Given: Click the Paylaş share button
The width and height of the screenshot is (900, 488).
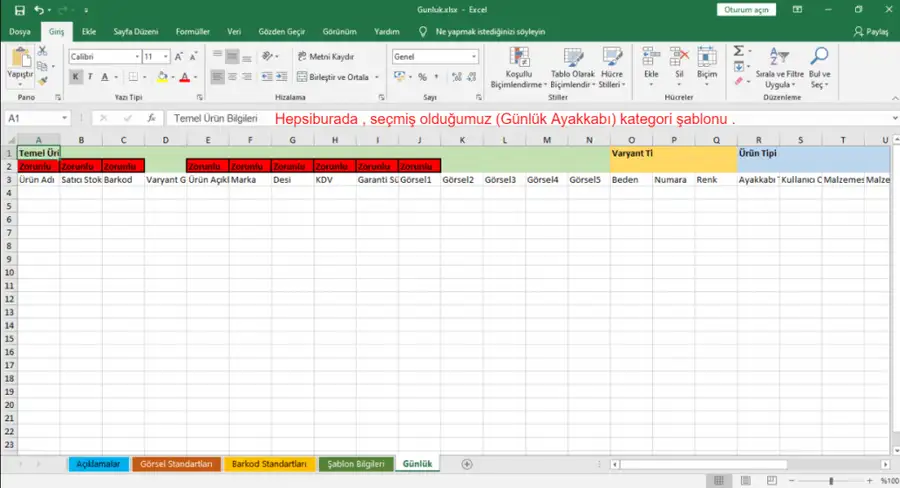Looking at the screenshot, I should (x=871, y=32).
